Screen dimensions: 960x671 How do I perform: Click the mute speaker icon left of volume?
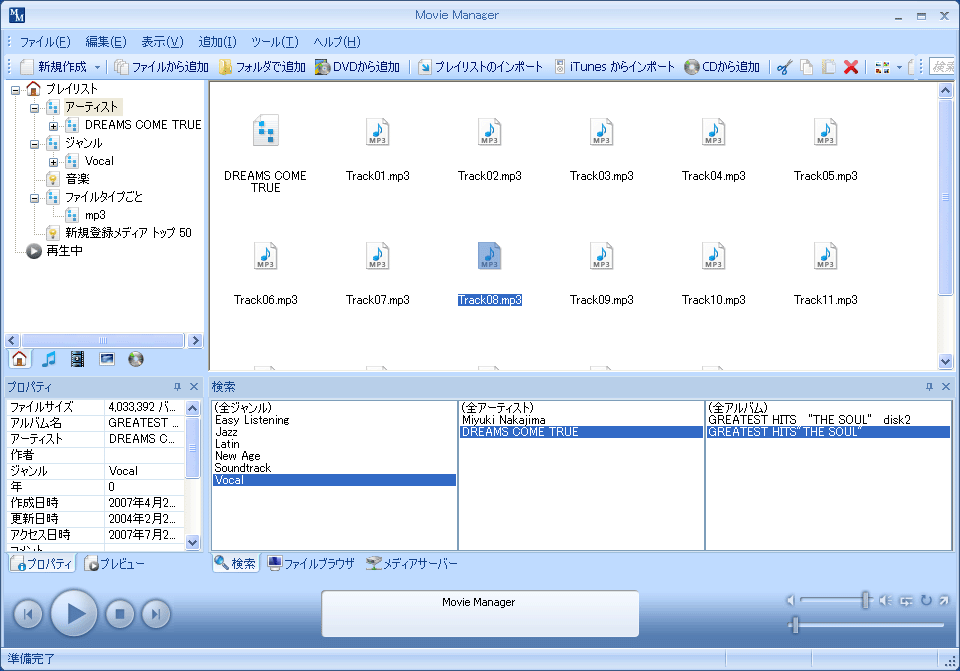point(791,601)
